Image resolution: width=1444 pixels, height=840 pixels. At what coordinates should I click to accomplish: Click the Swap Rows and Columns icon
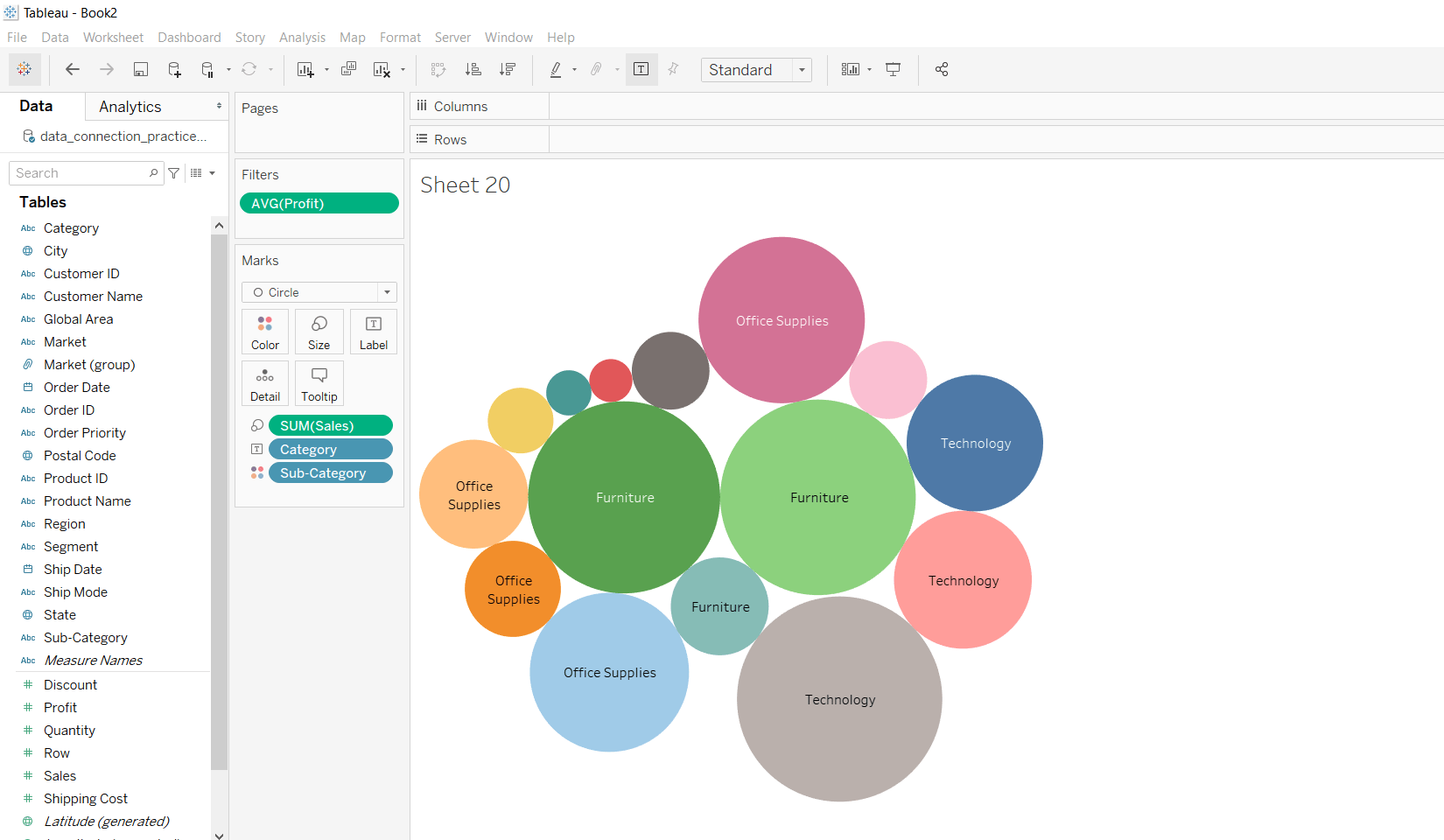pos(438,69)
